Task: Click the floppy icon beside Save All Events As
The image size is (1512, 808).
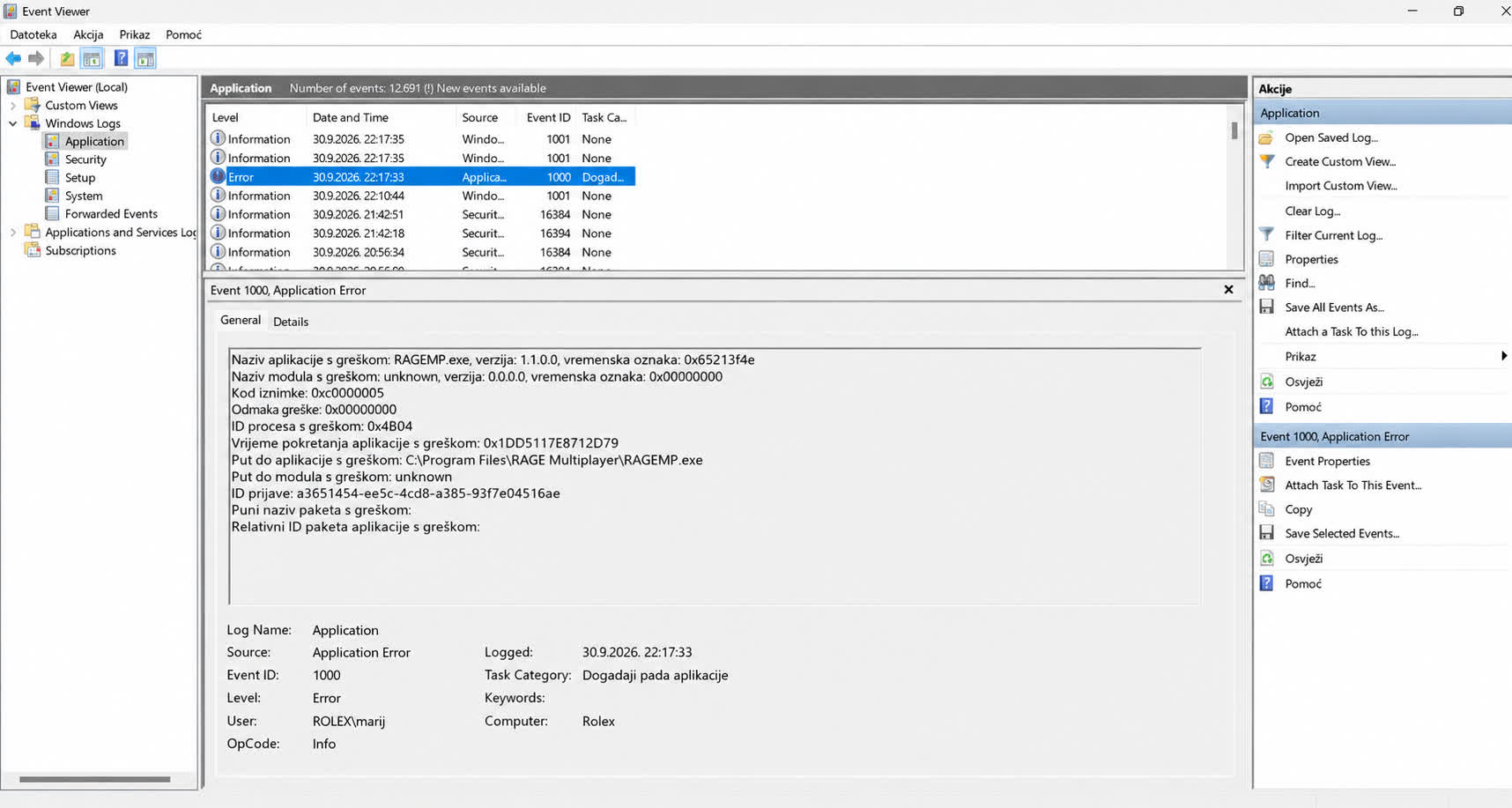Action: click(x=1267, y=307)
